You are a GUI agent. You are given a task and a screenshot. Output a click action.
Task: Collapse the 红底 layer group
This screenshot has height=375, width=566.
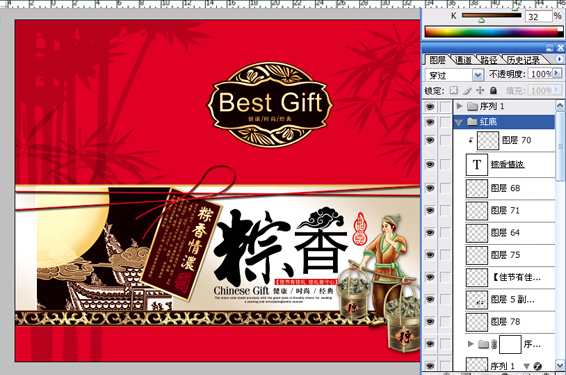click(459, 122)
